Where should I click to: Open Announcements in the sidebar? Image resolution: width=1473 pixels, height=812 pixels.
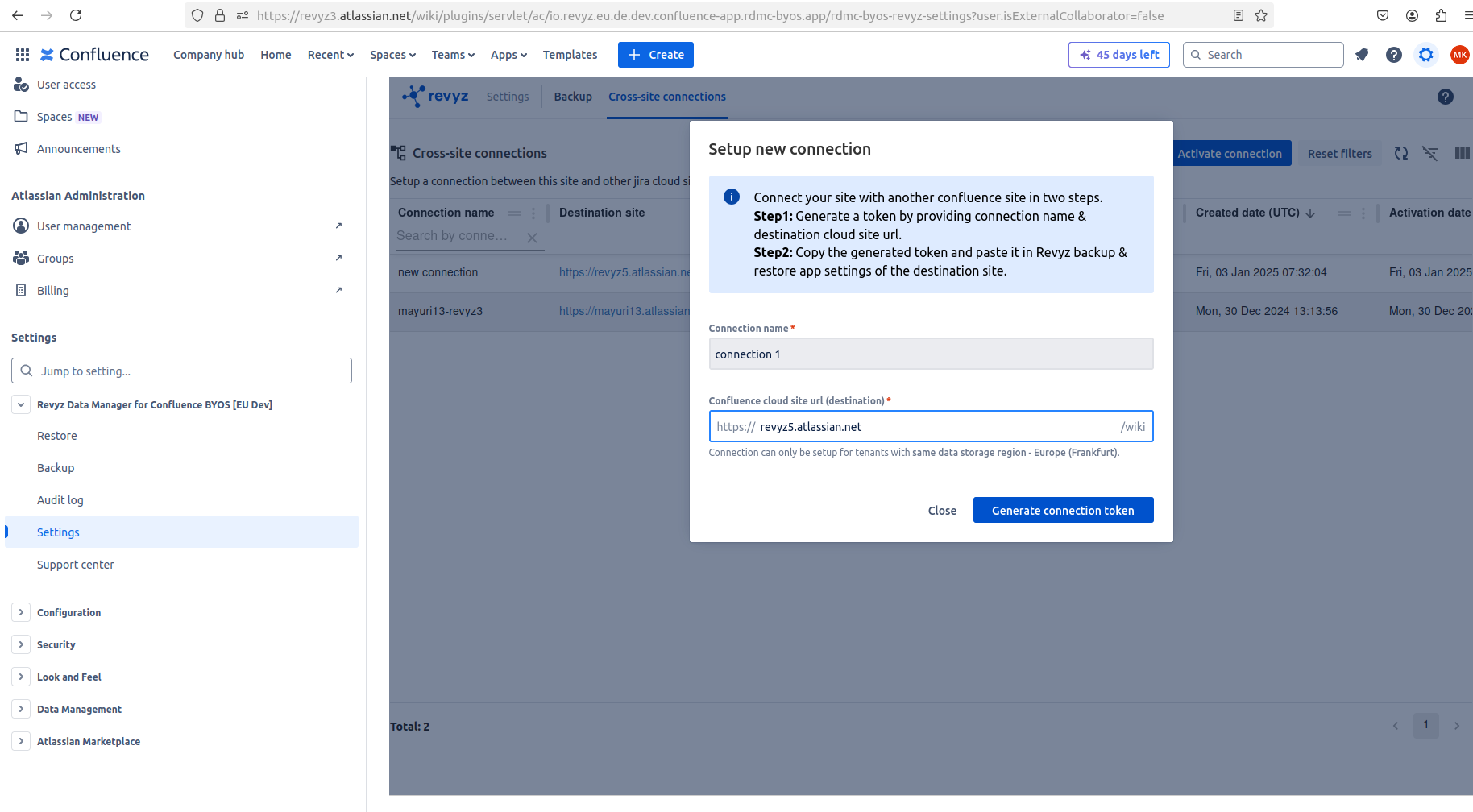[181, 149]
